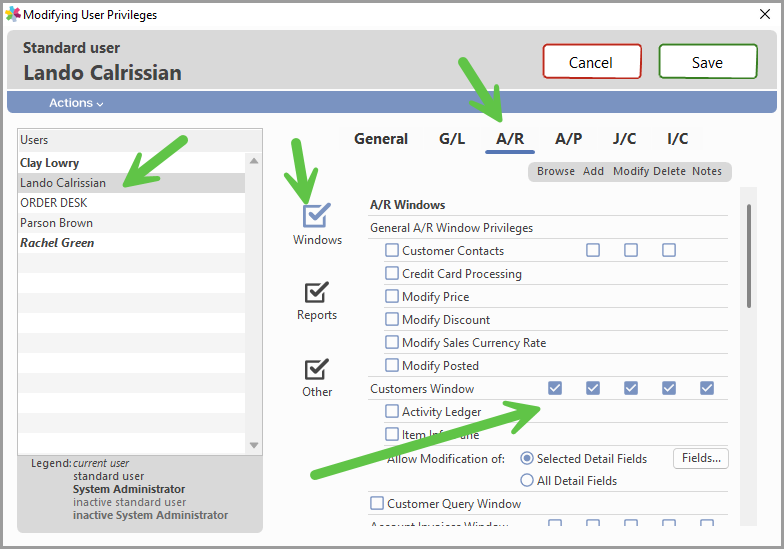Switch to the I/C tab
Image resolution: width=784 pixels, height=549 pixels.
click(678, 138)
